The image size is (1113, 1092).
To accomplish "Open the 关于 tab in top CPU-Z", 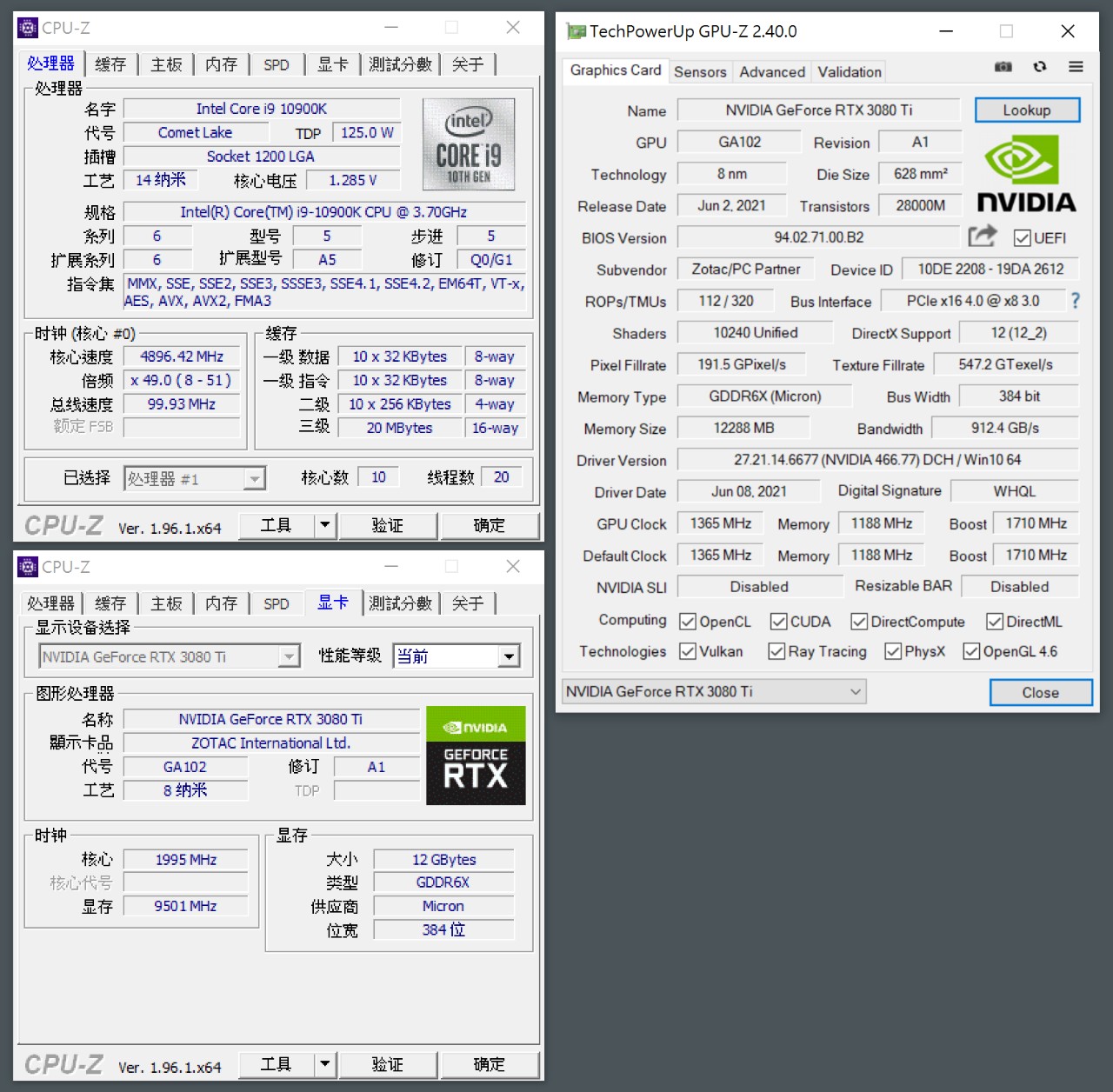I will click(468, 64).
